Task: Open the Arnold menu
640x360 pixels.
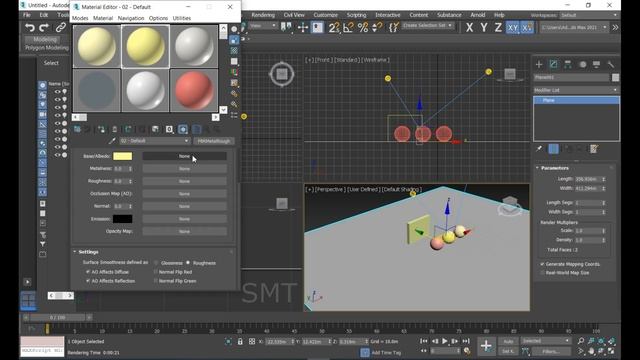Action: pos(478,15)
